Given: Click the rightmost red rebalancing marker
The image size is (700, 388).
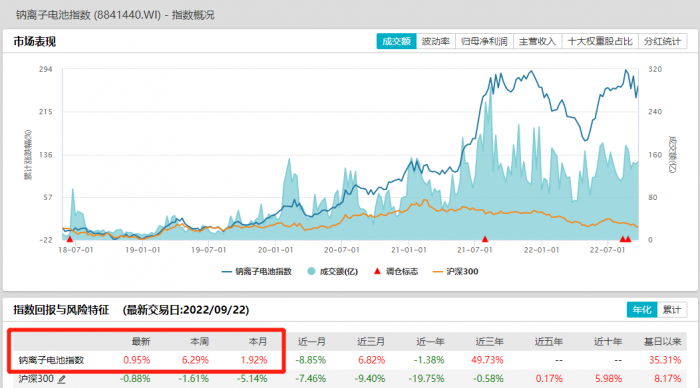Looking at the screenshot, I should (629, 239).
